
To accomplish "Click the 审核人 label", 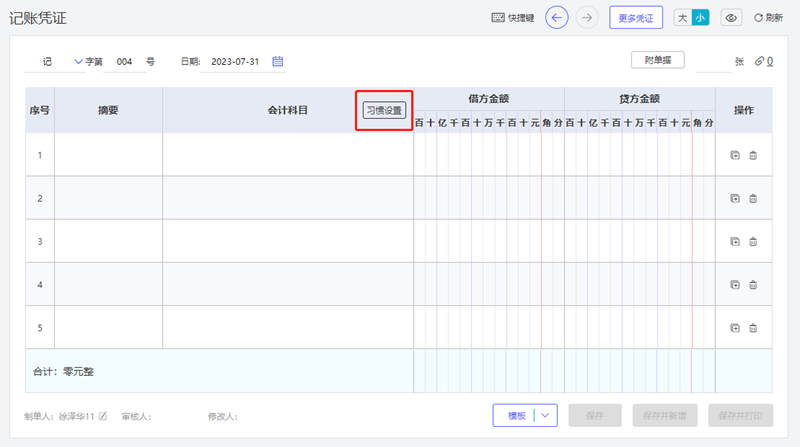I will (x=136, y=416).
